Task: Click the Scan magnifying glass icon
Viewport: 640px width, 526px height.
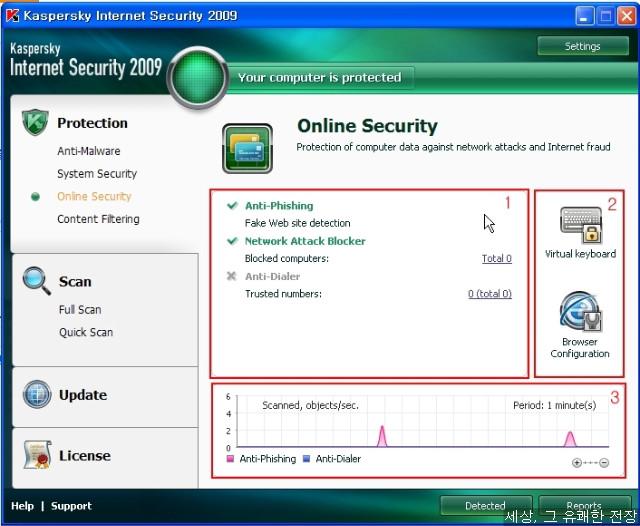Action: tap(37, 281)
